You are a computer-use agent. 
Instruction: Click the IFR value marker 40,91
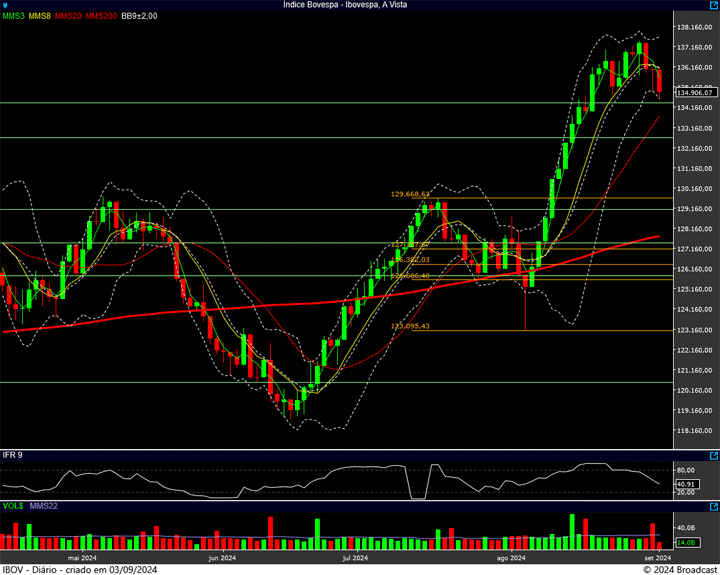[686, 485]
